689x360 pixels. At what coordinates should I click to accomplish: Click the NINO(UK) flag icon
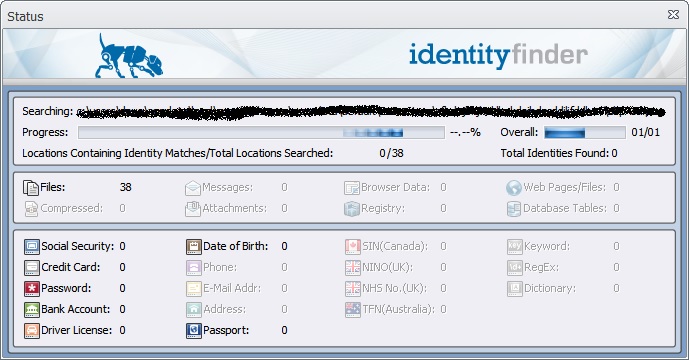pyautogui.click(x=353, y=267)
